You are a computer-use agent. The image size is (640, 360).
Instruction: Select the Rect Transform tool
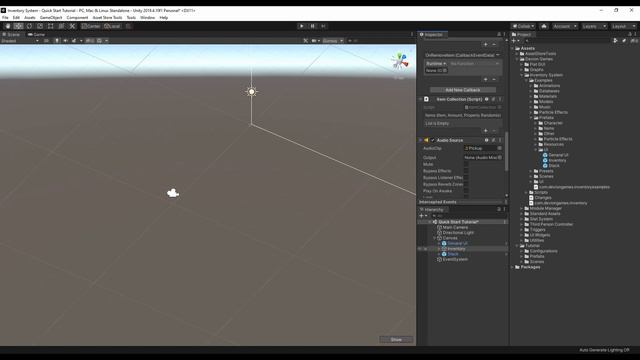51,26
